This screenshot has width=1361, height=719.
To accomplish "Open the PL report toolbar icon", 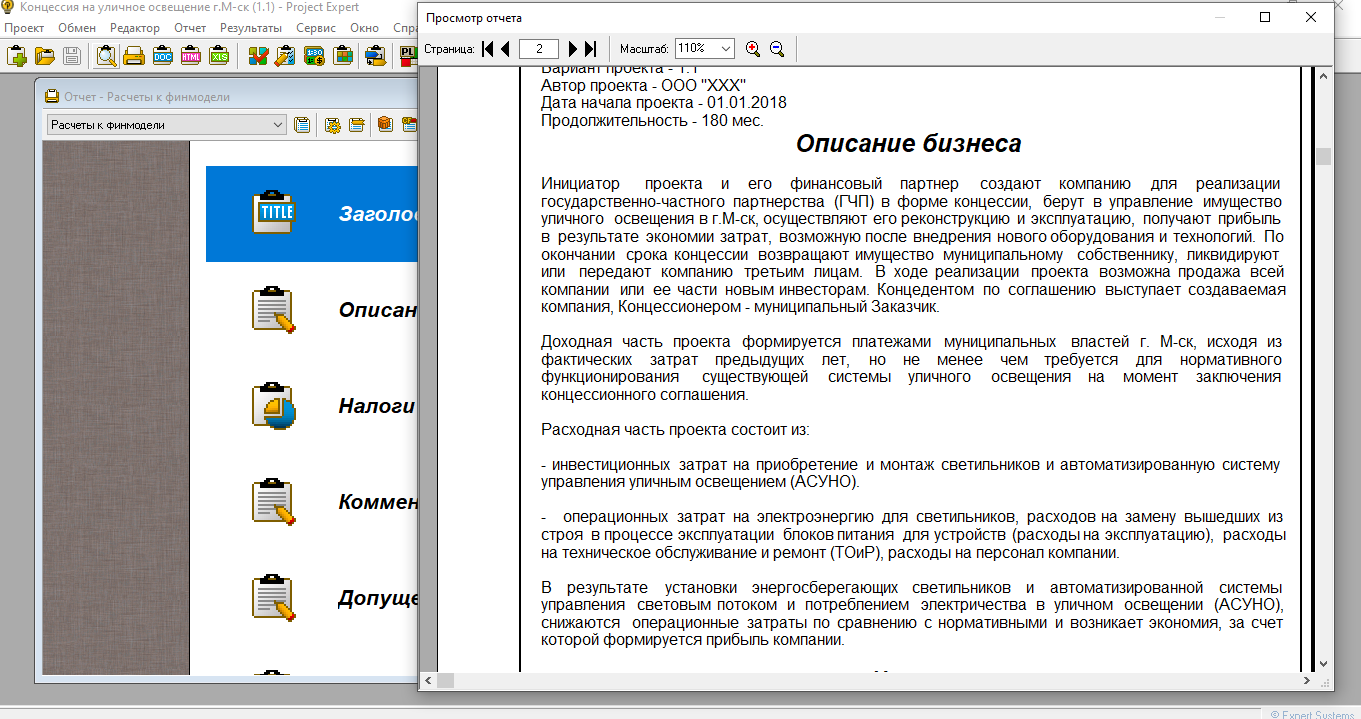I will pos(408,56).
